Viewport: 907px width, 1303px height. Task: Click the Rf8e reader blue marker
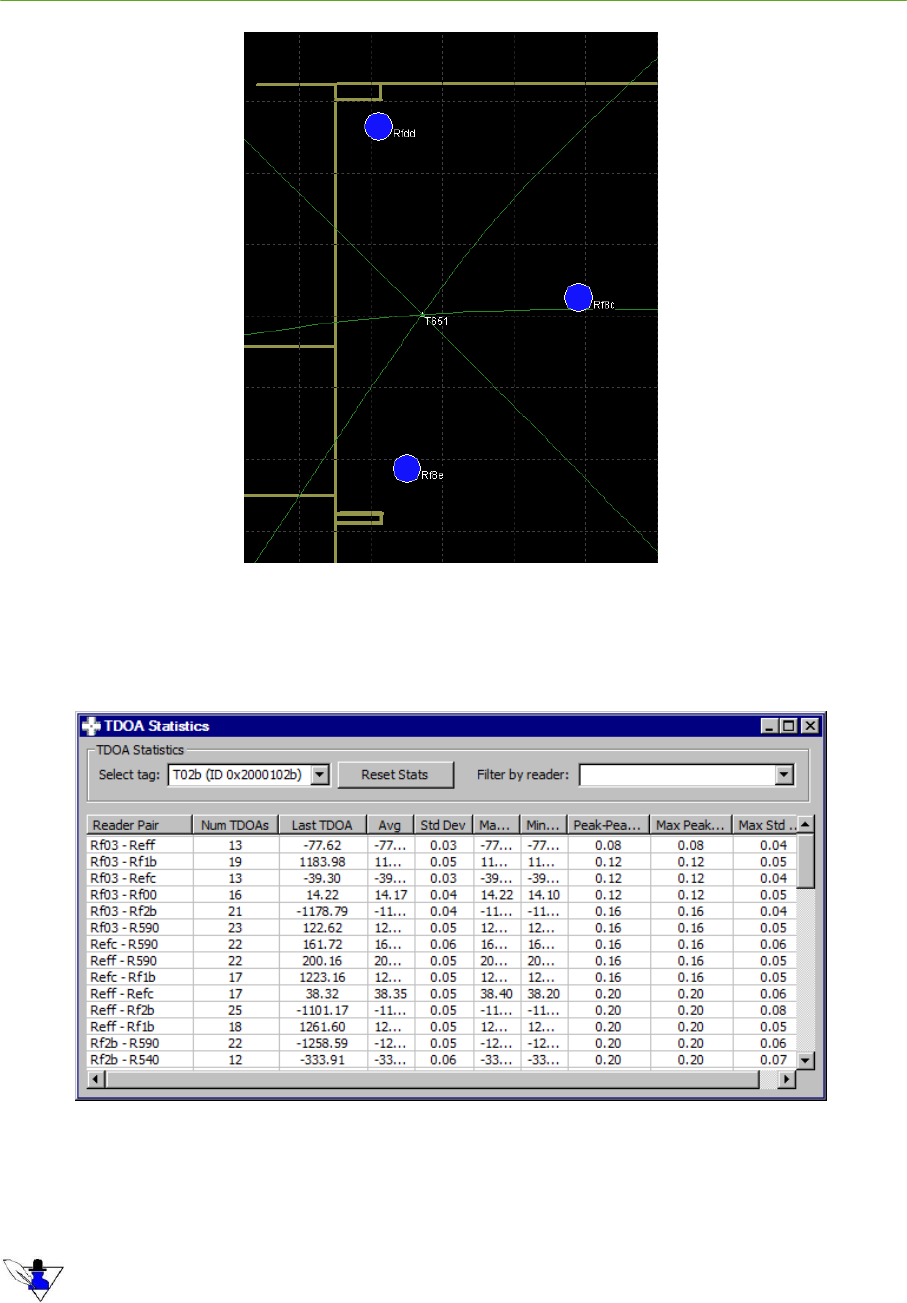coord(405,469)
